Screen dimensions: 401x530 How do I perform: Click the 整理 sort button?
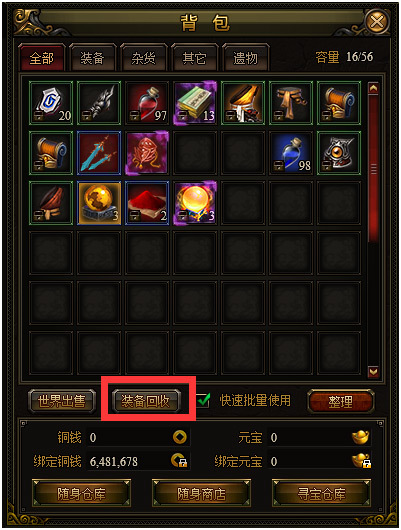point(340,401)
